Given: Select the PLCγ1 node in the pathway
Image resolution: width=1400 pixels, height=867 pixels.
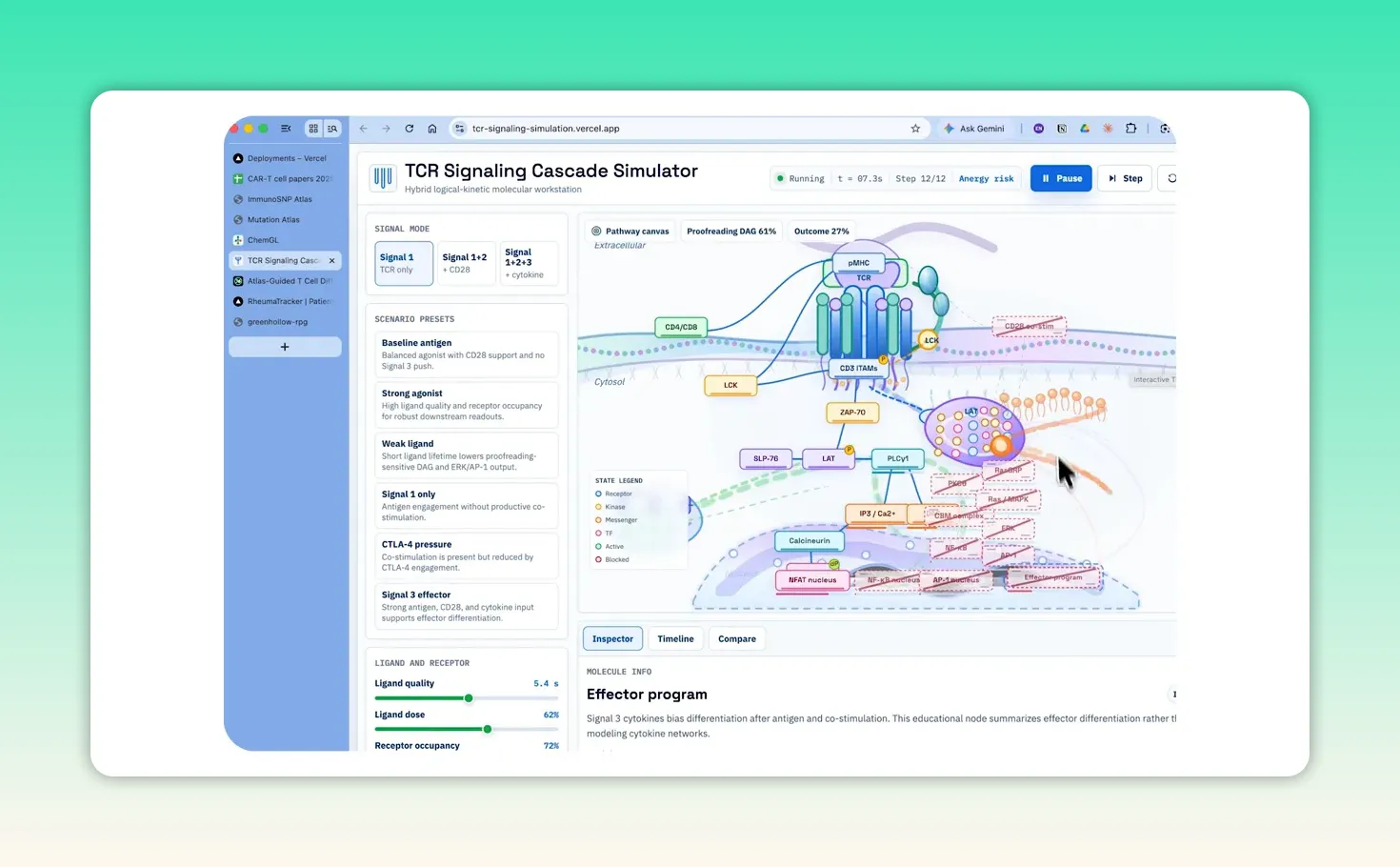Looking at the screenshot, I should pyautogui.click(x=897, y=458).
